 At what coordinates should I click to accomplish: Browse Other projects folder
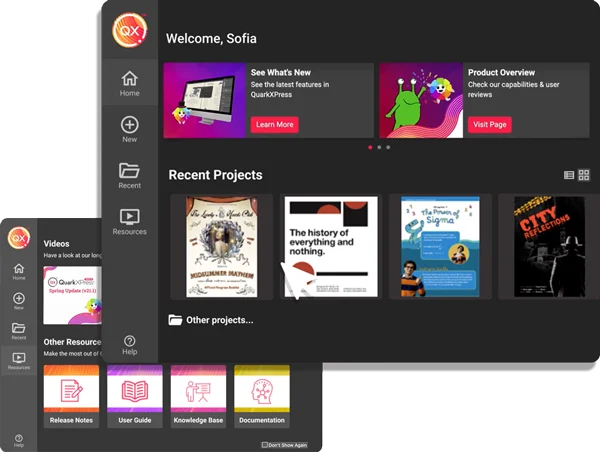coord(211,320)
